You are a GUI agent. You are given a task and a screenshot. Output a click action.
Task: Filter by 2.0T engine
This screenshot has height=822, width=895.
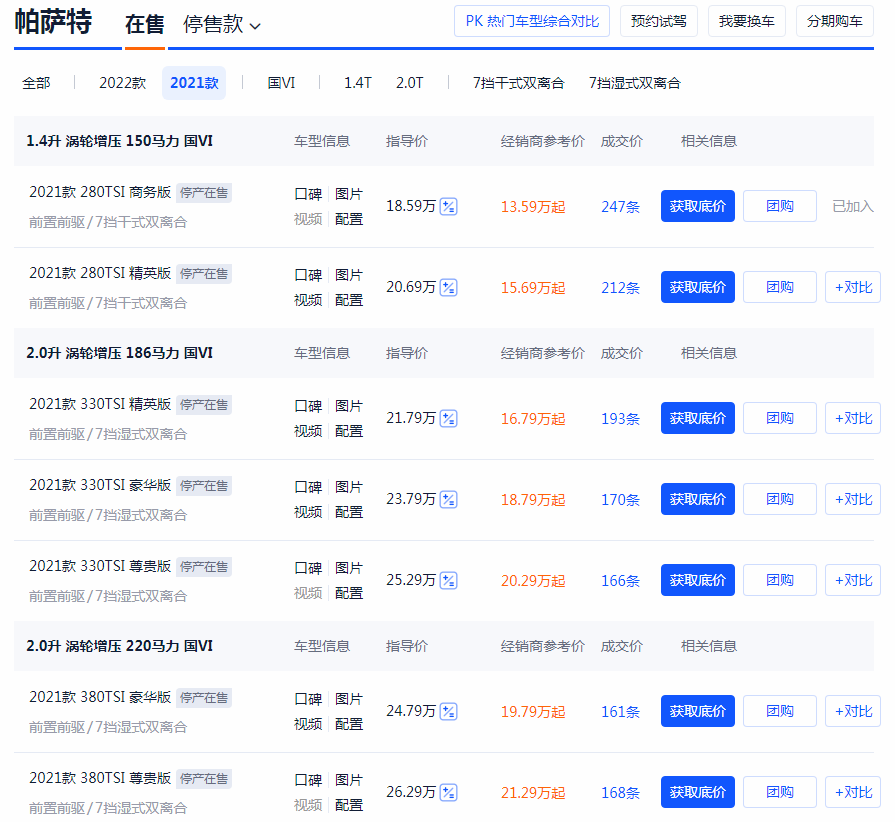tap(410, 83)
